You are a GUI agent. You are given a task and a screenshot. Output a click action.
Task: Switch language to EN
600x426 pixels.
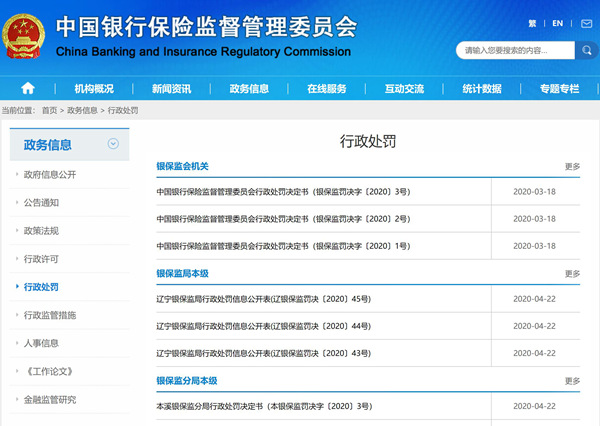coord(558,24)
